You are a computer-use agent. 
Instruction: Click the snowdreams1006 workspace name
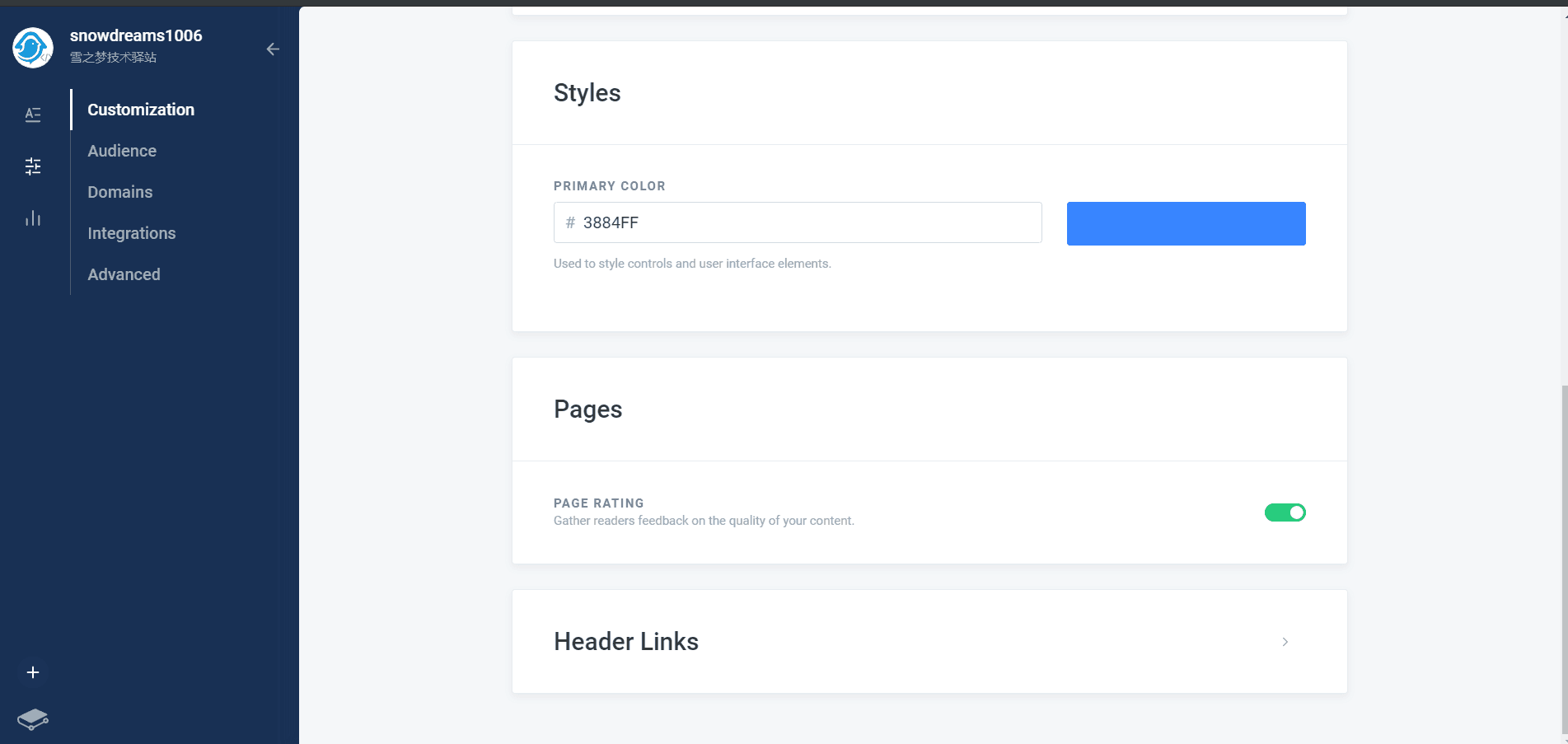[137, 35]
